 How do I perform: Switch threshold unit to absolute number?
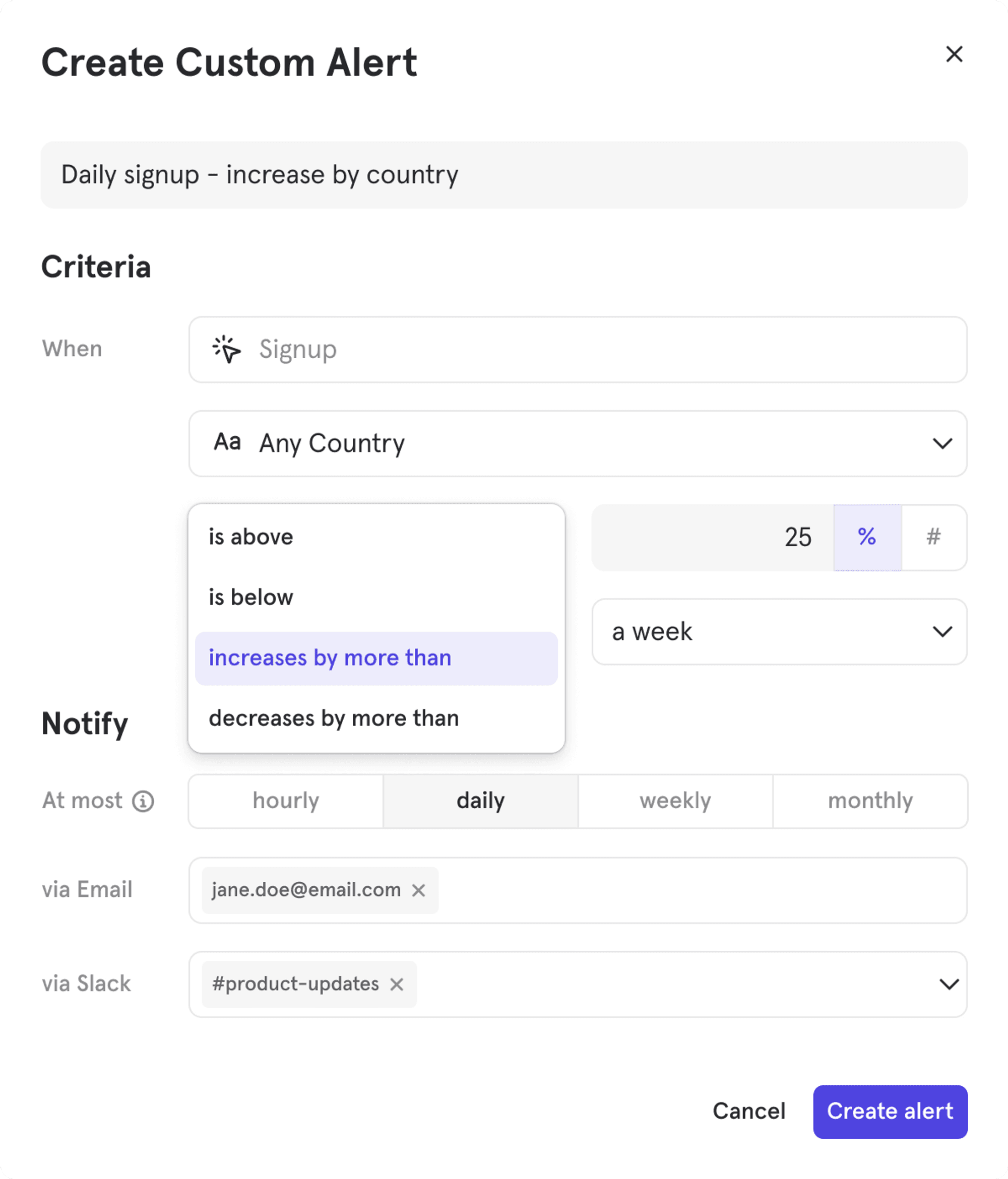pos(933,537)
